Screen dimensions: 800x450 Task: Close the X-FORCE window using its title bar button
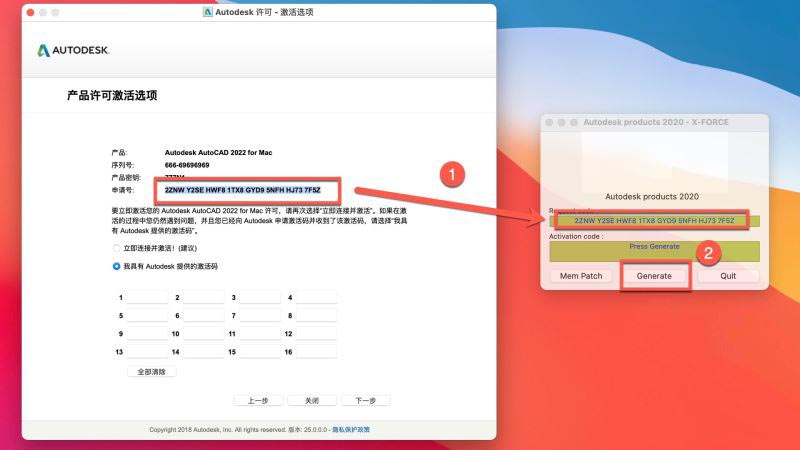coord(549,122)
